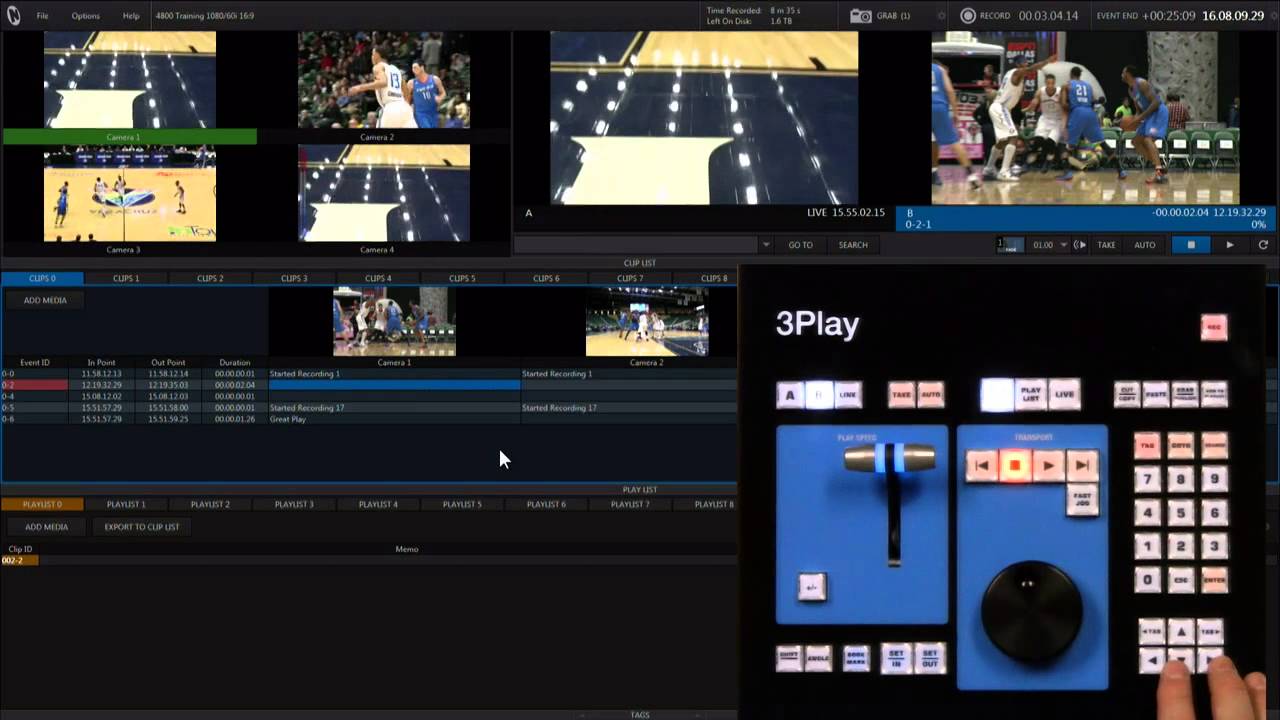
Task: Select clip row with Event ID 0-0
Action: coord(368,374)
